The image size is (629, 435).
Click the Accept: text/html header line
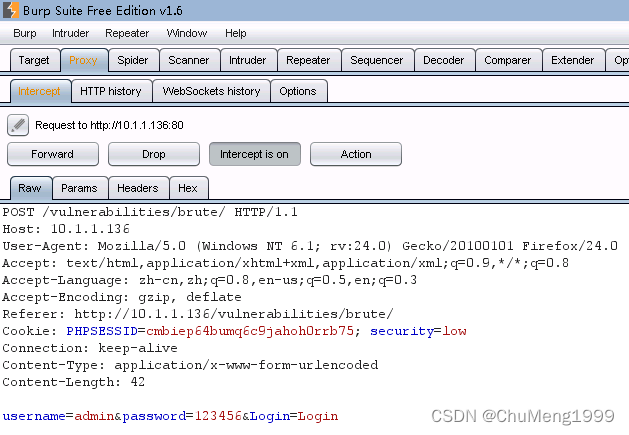click(x=286, y=263)
